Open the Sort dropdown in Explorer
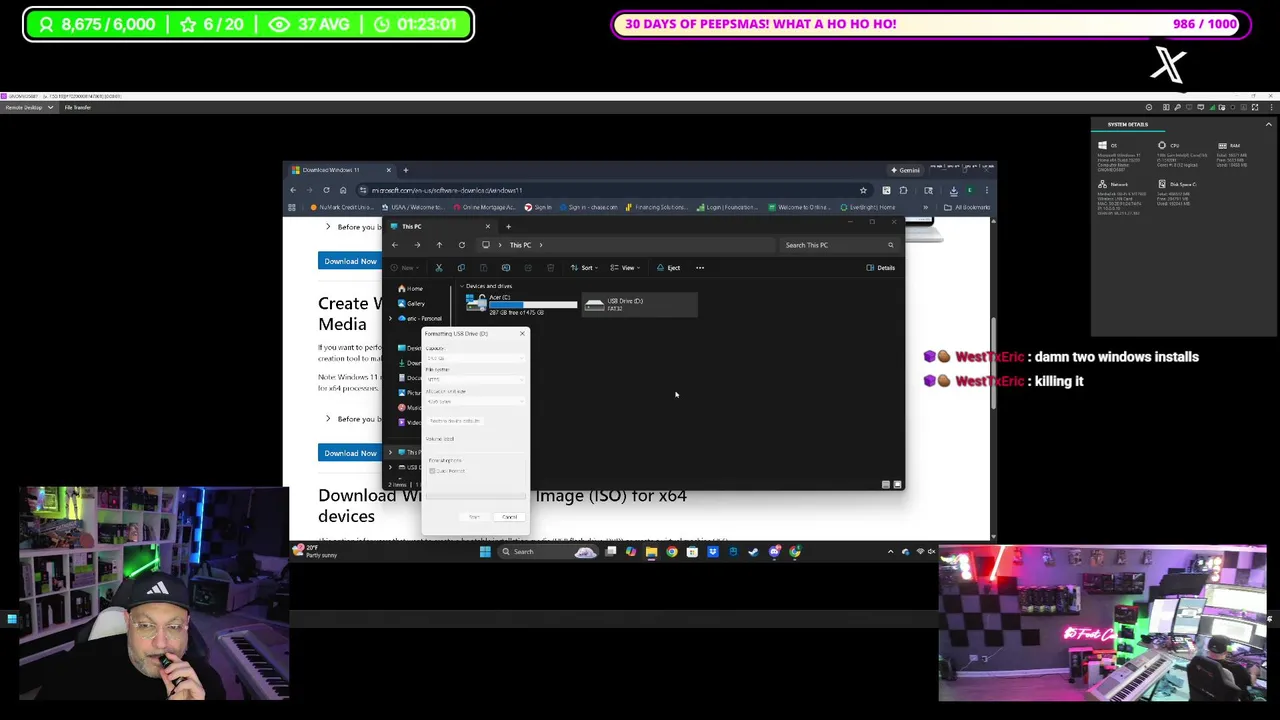This screenshot has height=720, width=1280. pos(583,268)
